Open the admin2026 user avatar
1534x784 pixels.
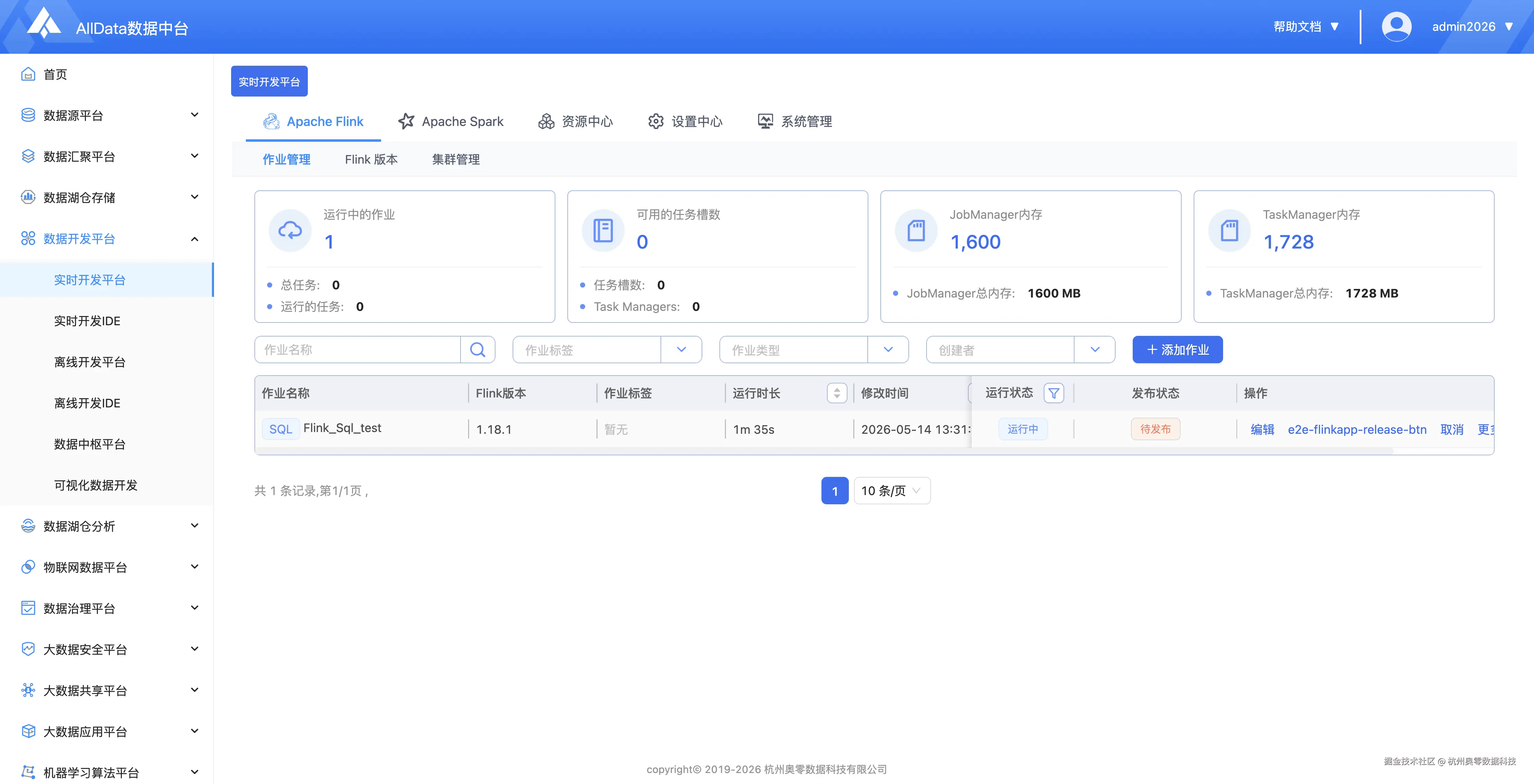click(1396, 27)
